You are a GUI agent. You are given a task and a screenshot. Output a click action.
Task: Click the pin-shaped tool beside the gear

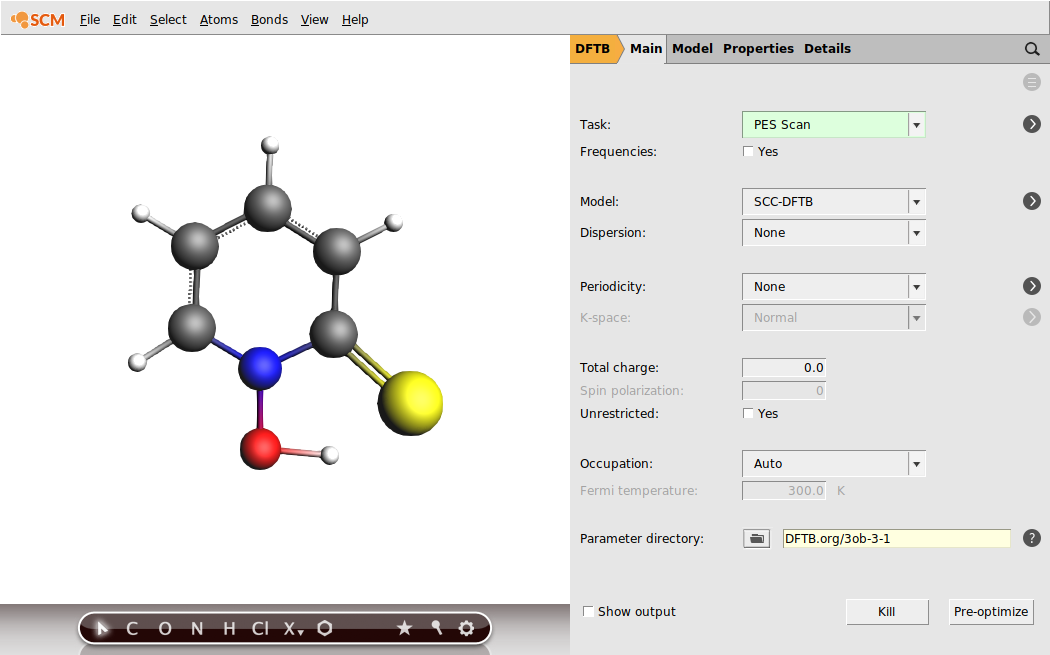point(437,628)
